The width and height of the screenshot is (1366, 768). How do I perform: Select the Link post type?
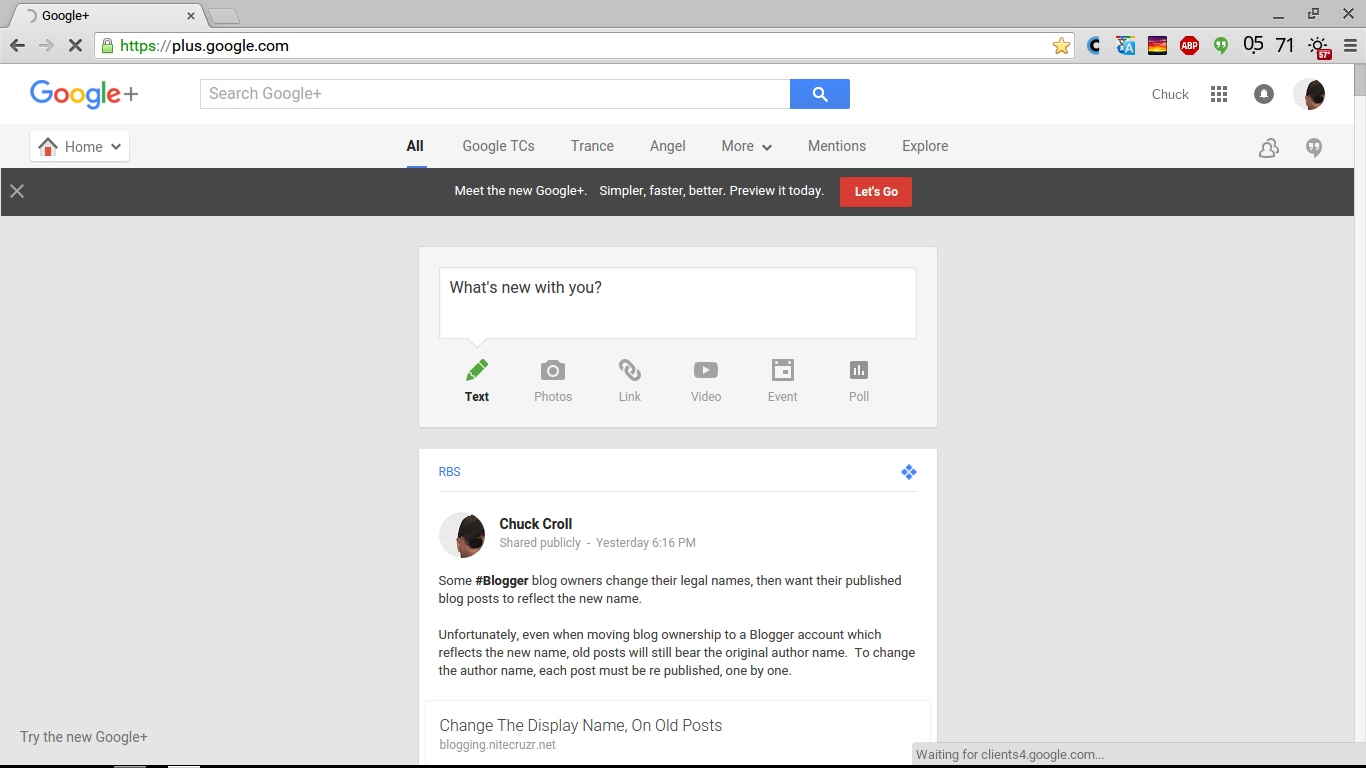[630, 381]
